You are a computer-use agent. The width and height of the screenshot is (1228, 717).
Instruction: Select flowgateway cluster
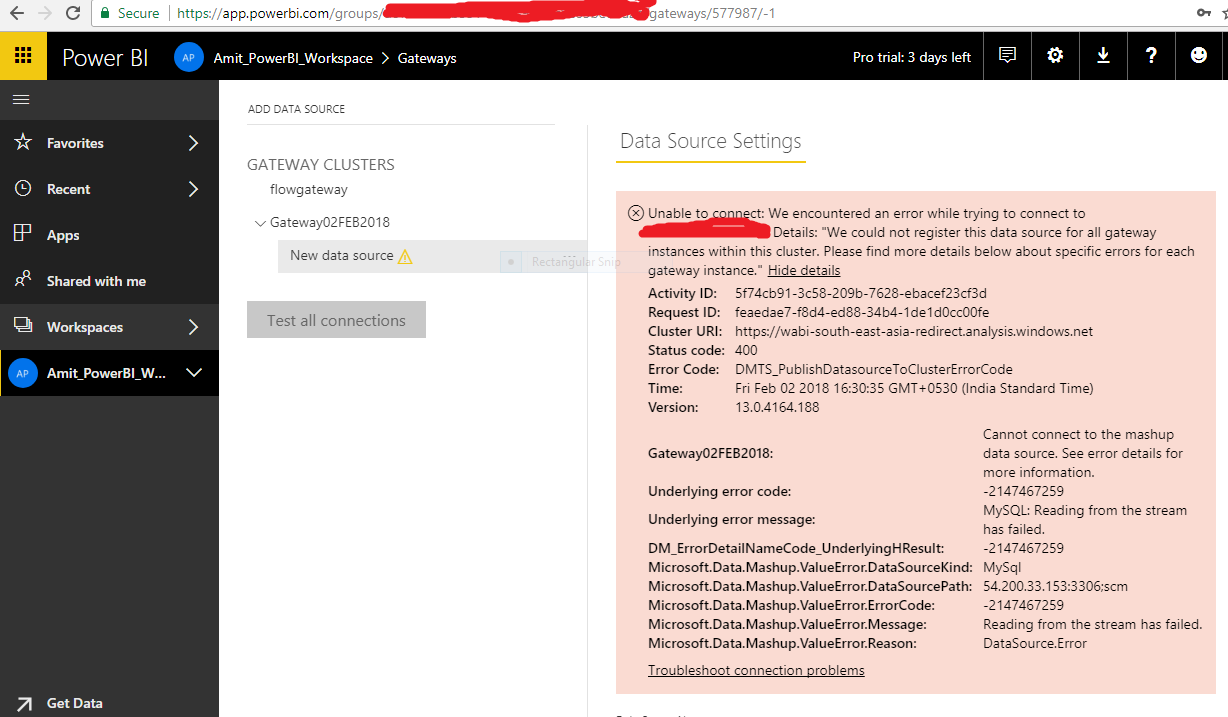[x=309, y=189]
